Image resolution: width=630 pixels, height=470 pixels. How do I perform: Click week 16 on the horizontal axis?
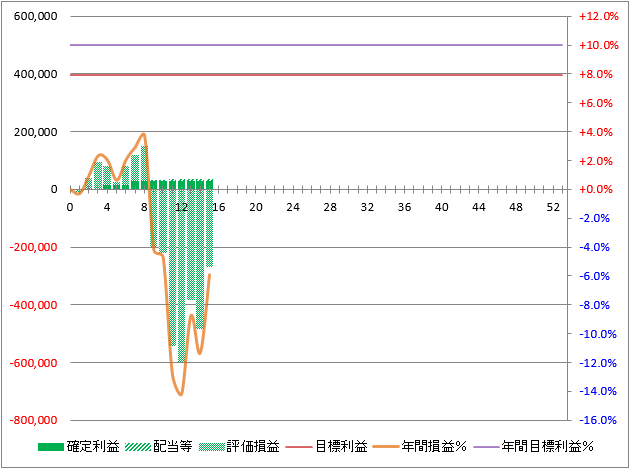pos(219,207)
